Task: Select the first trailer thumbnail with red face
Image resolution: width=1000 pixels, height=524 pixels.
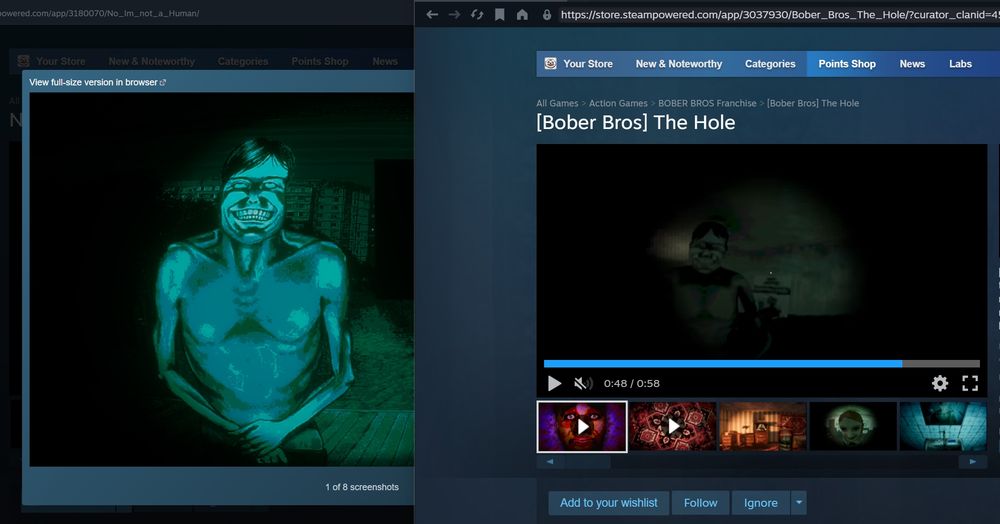Action: [x=582, y=426]
